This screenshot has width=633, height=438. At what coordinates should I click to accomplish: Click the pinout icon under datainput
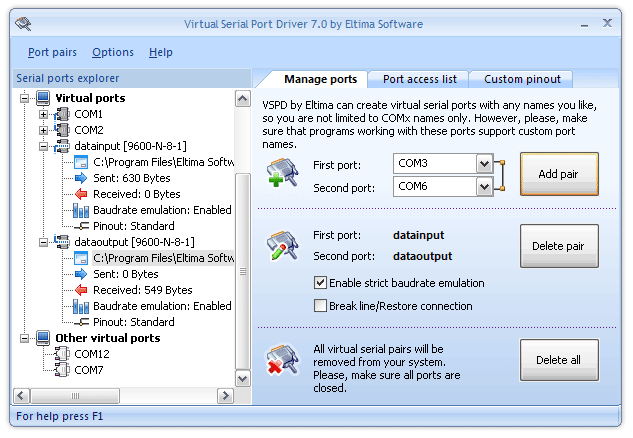(x=82, y=226)
